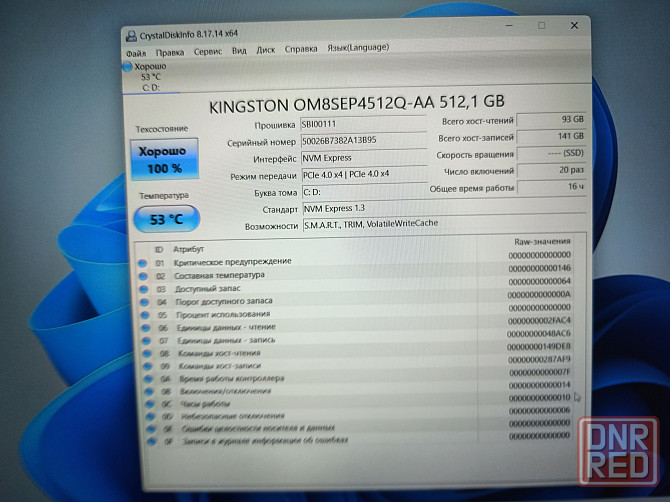Click the 53 °C temperature button
The width and height of the screenshot is (670, 502).
pyautogui.click(x=167, y=219)
